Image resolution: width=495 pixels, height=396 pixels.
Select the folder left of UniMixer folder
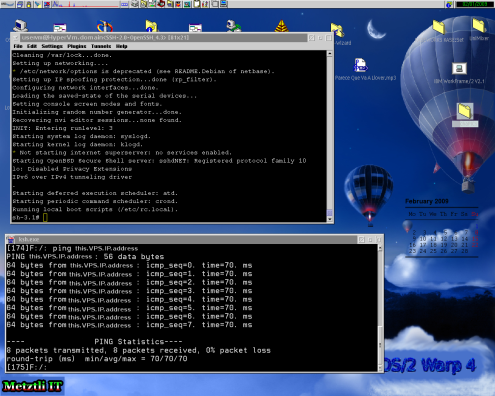439,27
